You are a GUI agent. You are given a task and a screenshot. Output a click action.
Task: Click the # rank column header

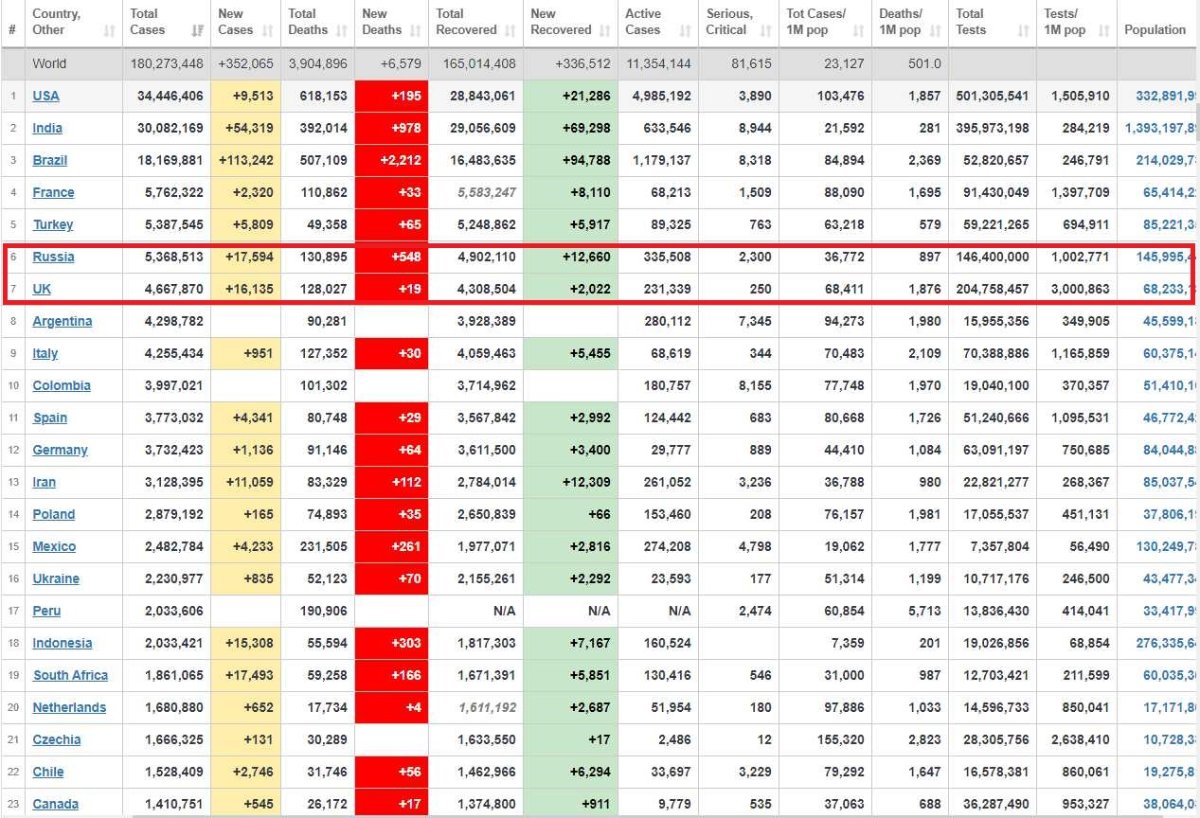tap(12, 30)
